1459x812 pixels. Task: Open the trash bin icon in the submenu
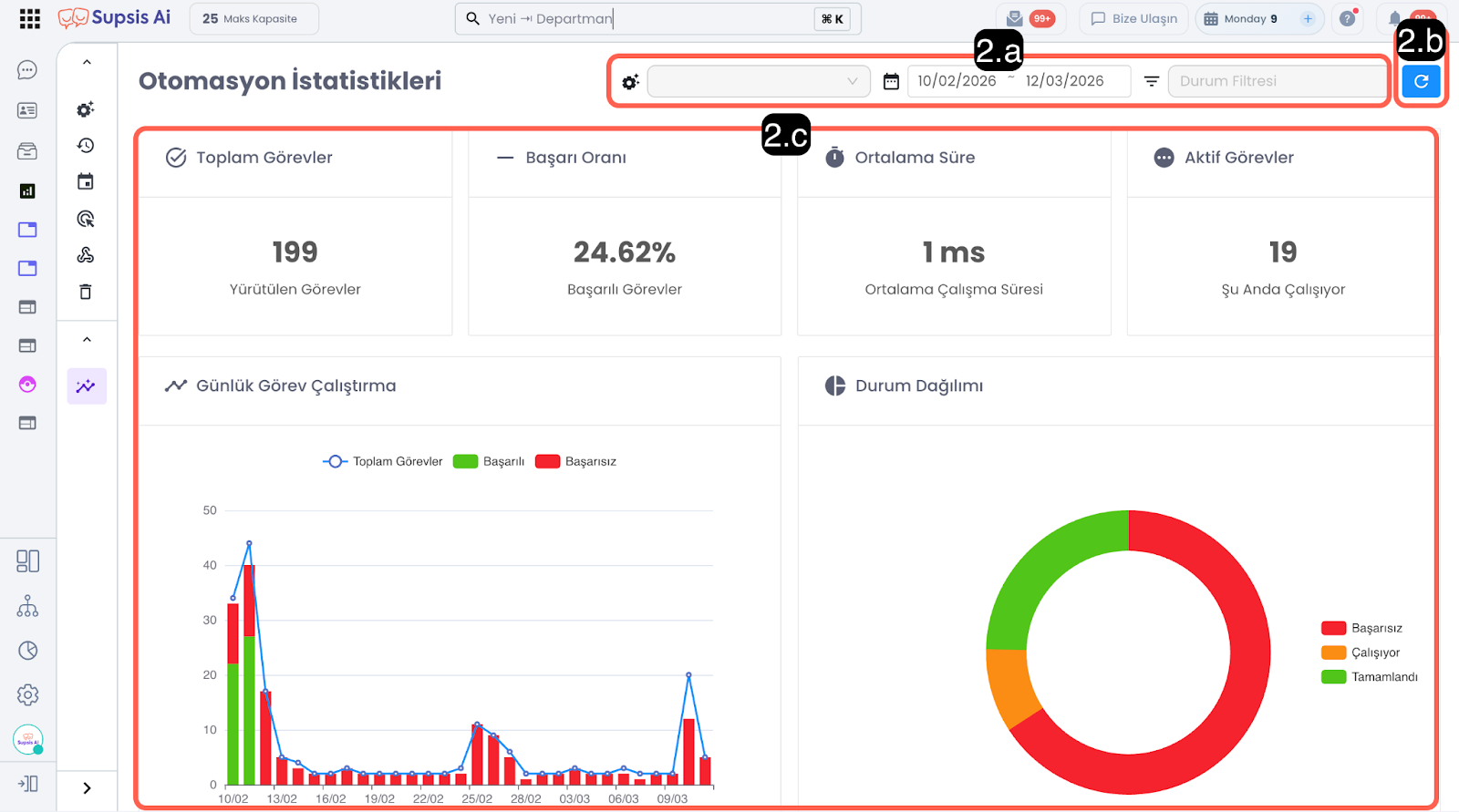point(86,292)
